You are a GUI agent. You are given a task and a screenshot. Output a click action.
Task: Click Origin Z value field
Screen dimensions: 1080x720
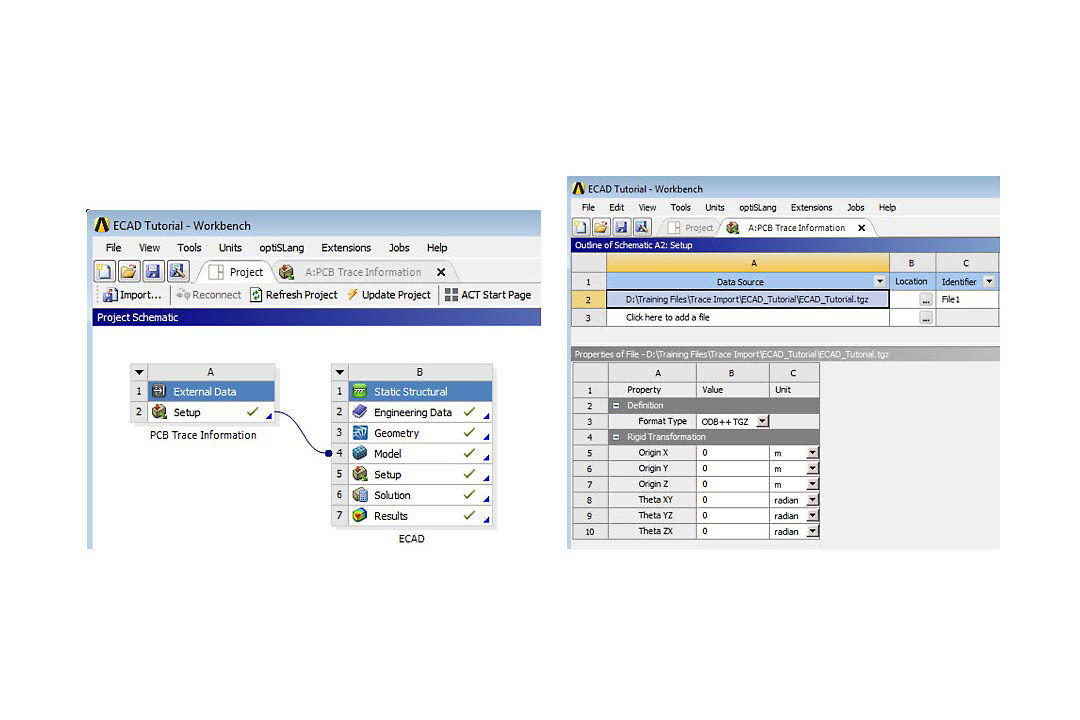click(x=733, y=484)
